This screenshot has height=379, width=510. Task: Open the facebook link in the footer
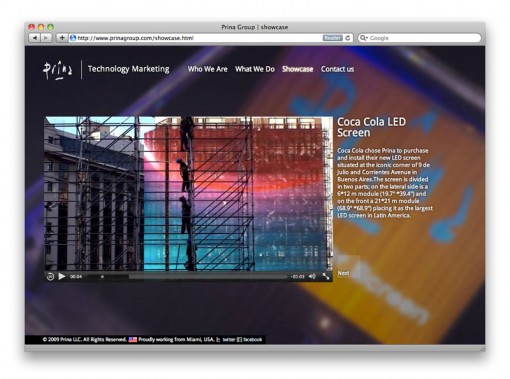click(x=253, y=340)
